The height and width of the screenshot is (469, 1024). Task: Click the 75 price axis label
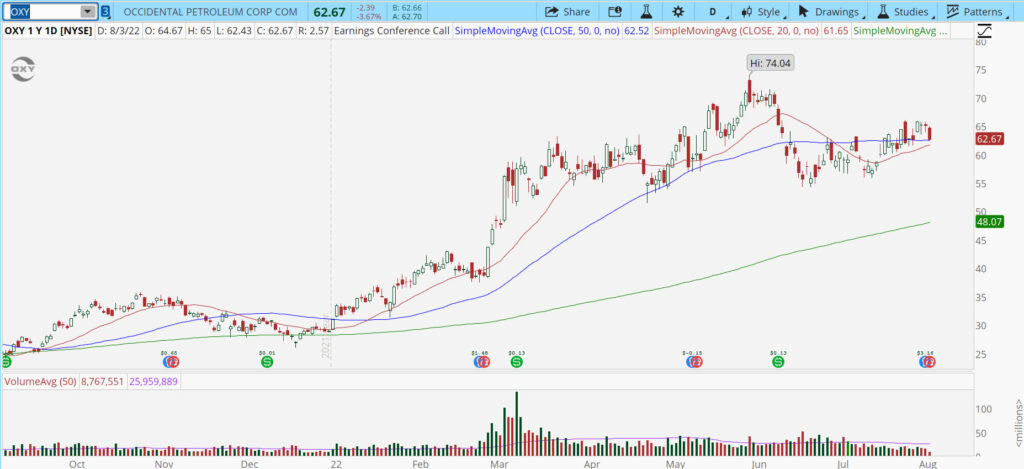pyautogui.click(x=981, y=70)
